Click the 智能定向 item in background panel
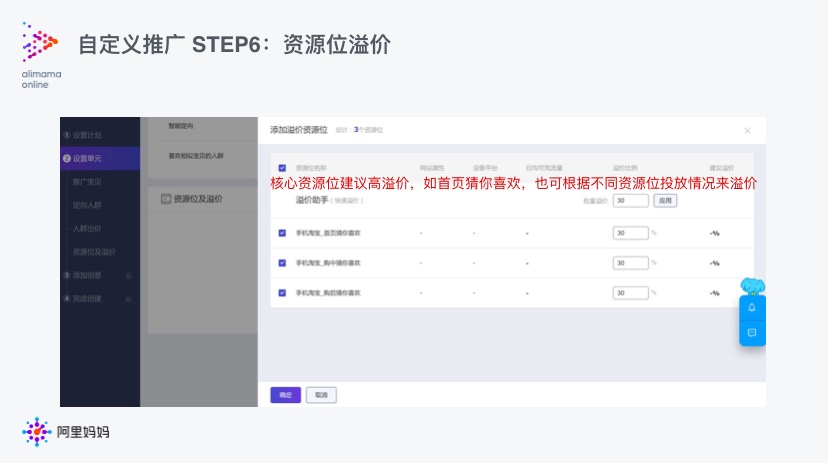Image resolution: width=828 pixels, height=463 pixels. [x=181, y=126]
